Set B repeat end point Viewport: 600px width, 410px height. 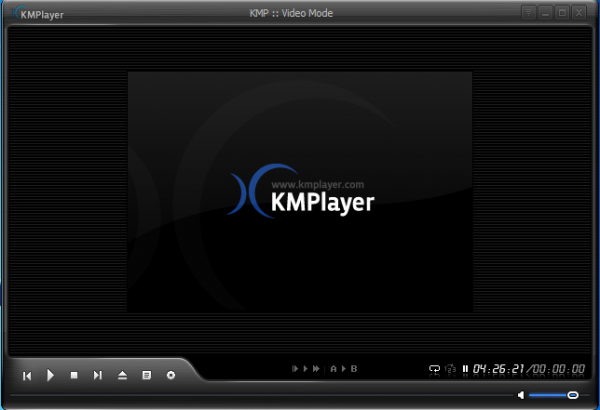354,369
